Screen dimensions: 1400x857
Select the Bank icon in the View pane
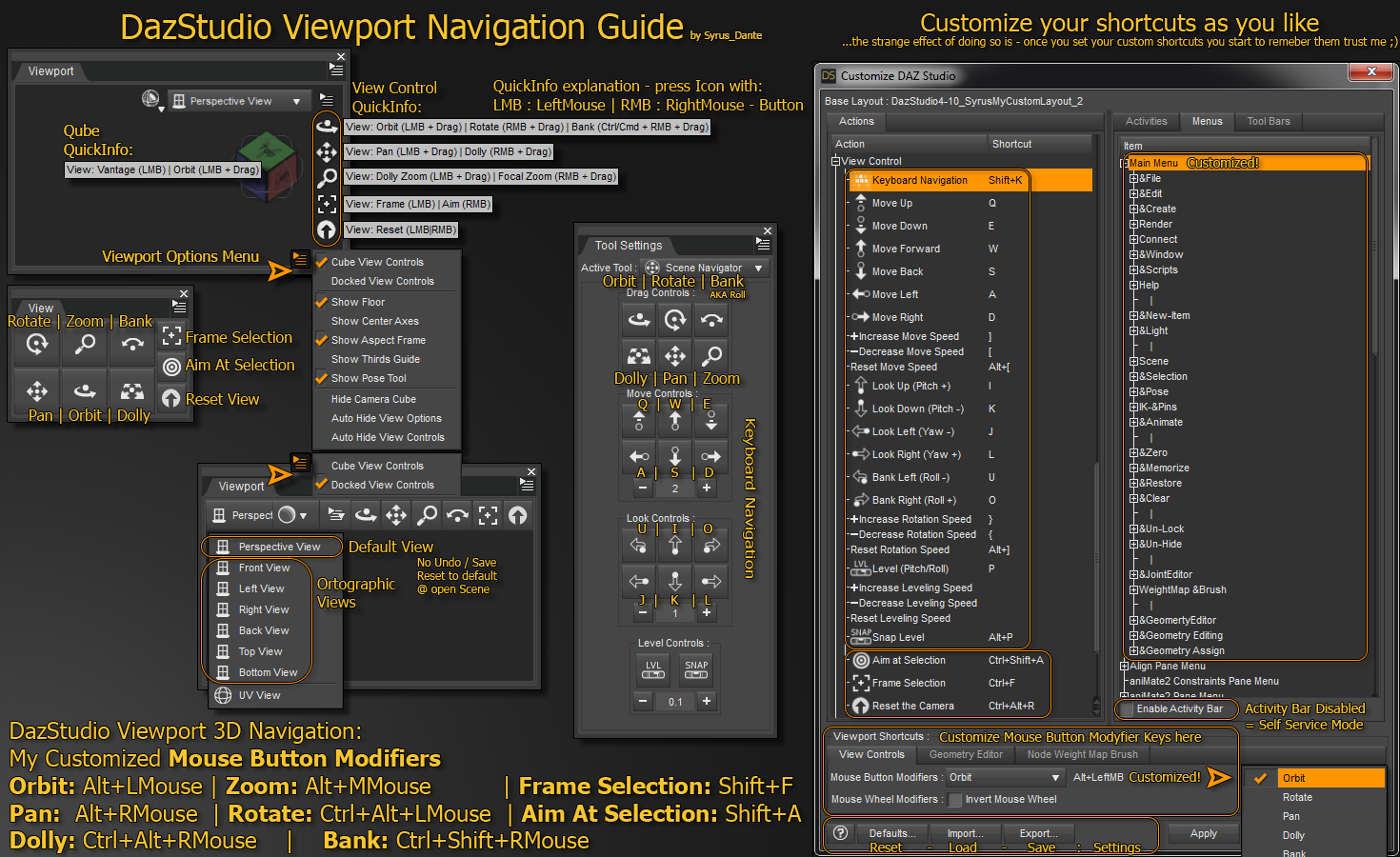coord(132,345)
